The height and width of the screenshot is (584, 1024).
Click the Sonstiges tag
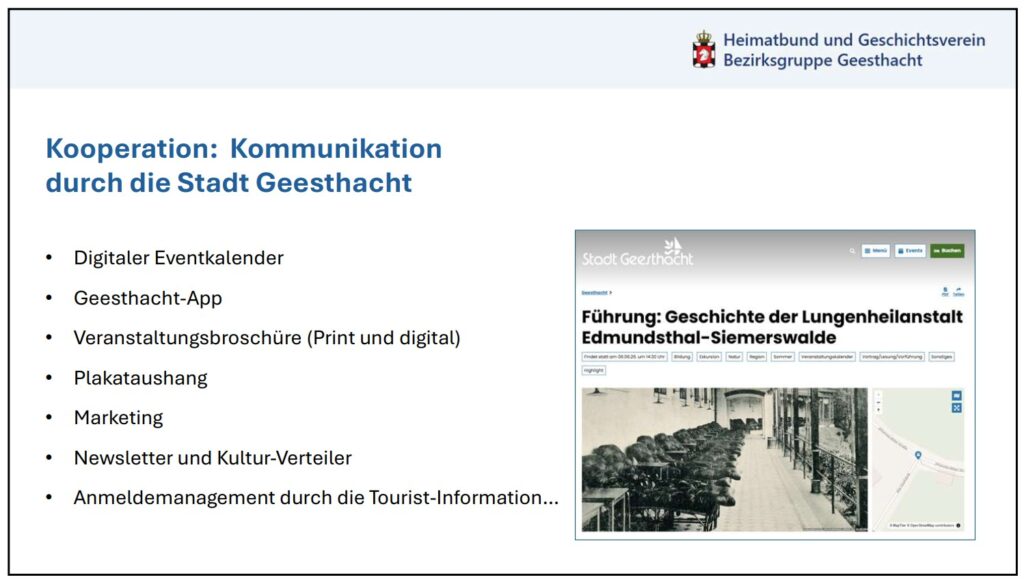pyautogui.click(x=942, y=357)
